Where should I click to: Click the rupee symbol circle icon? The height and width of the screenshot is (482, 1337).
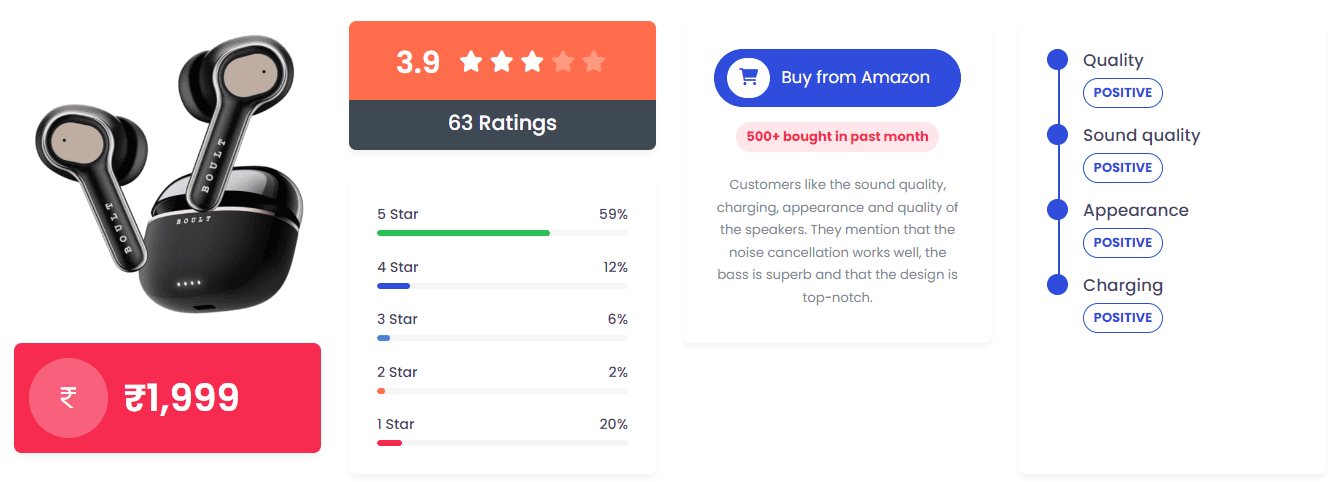(x=68, y=398)
